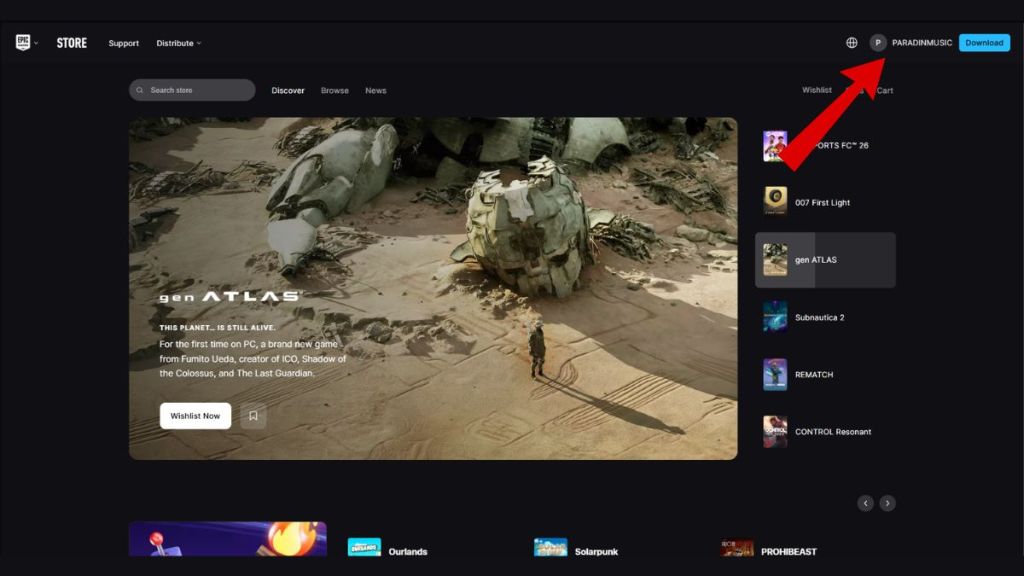Select 007 First Light in carousel list
This screenshot has height=576, width=1024.
(825, 202)
